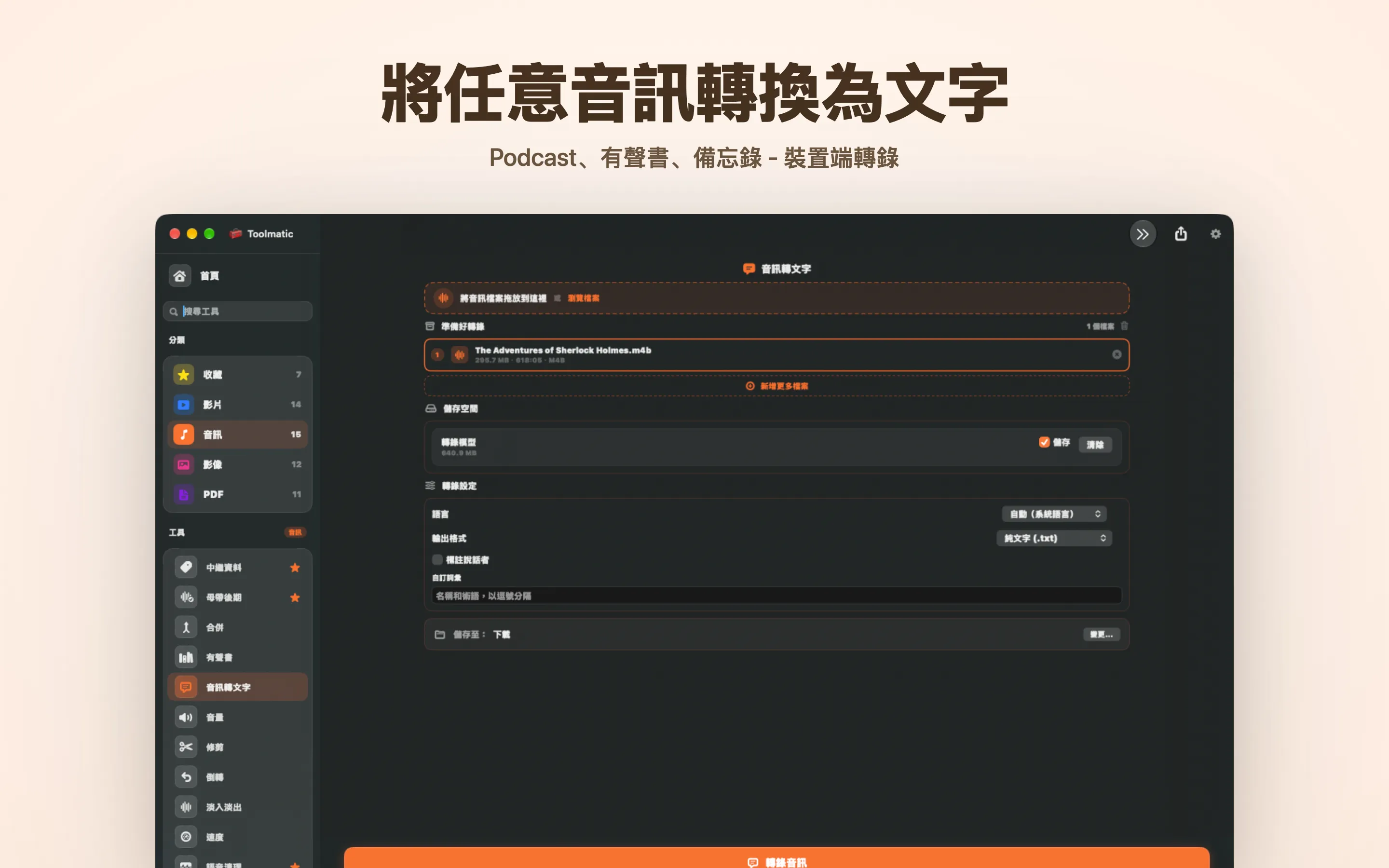Screen dimensions: 1389x868
Task: Open the 語言 language dropdown
Action: click(x=1054, y=514)
